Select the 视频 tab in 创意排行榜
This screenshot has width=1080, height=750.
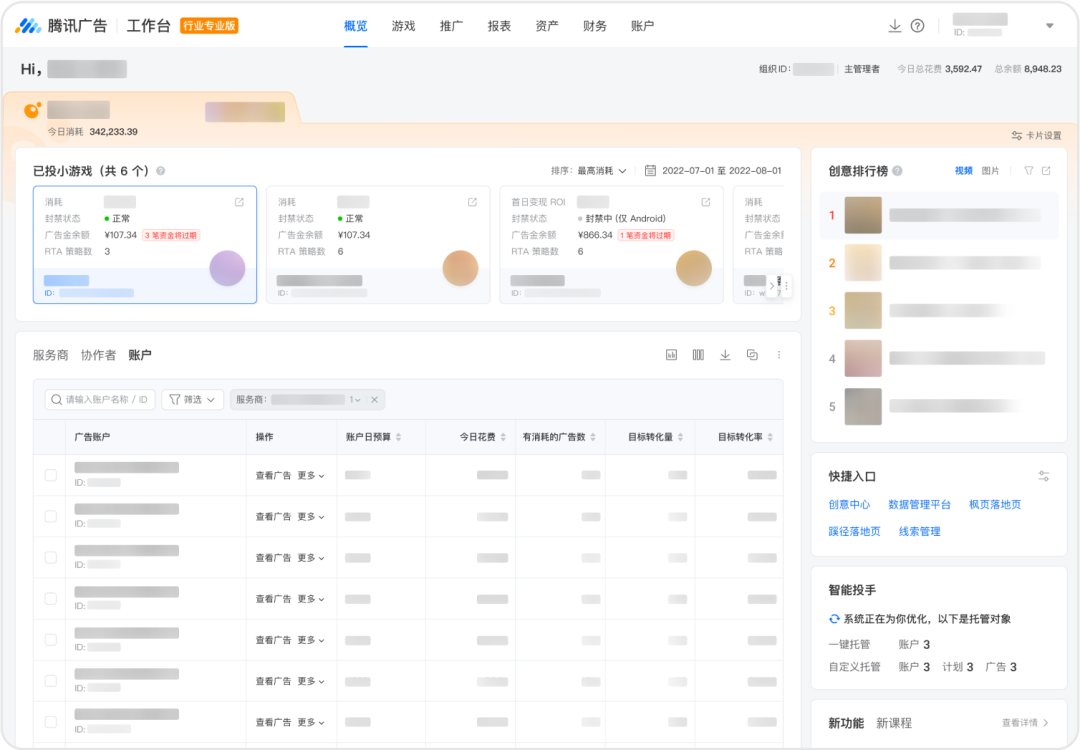coord(963,170)
